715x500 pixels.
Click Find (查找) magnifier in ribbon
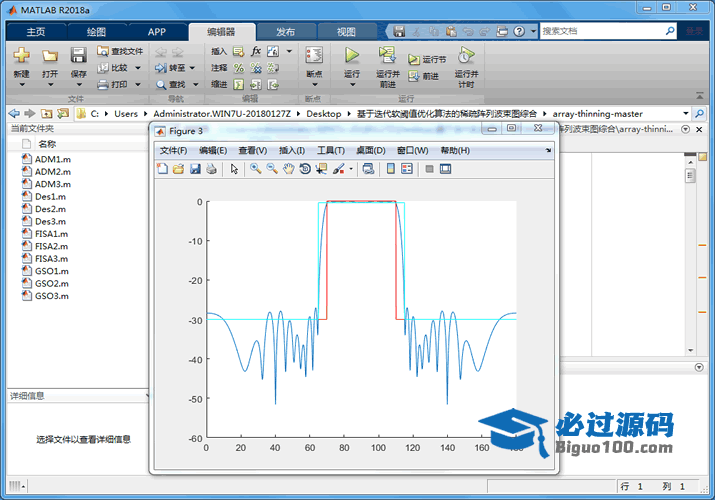coord(171,84)
